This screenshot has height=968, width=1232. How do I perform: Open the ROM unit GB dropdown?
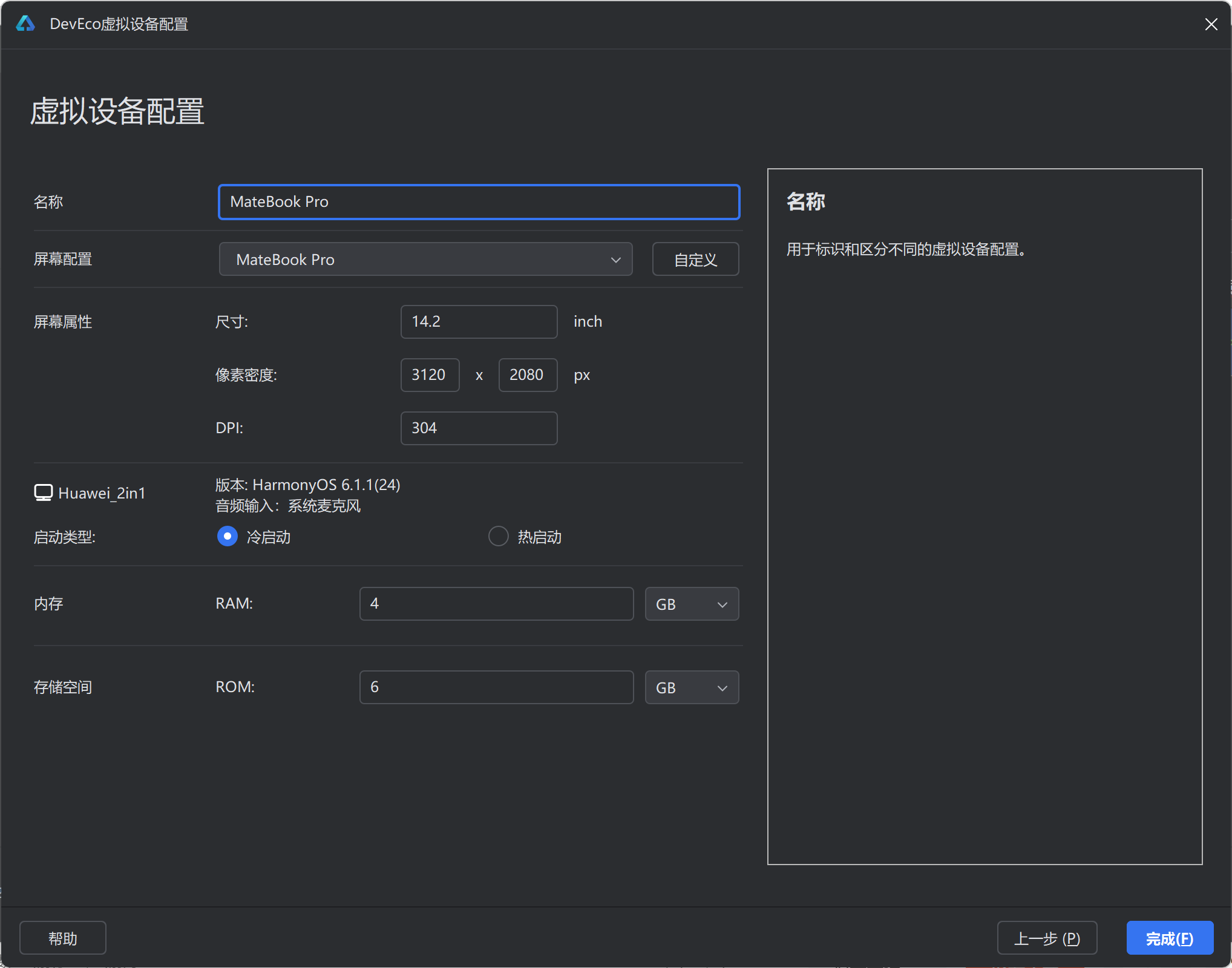pyautogui.click(x=692, y=687)
